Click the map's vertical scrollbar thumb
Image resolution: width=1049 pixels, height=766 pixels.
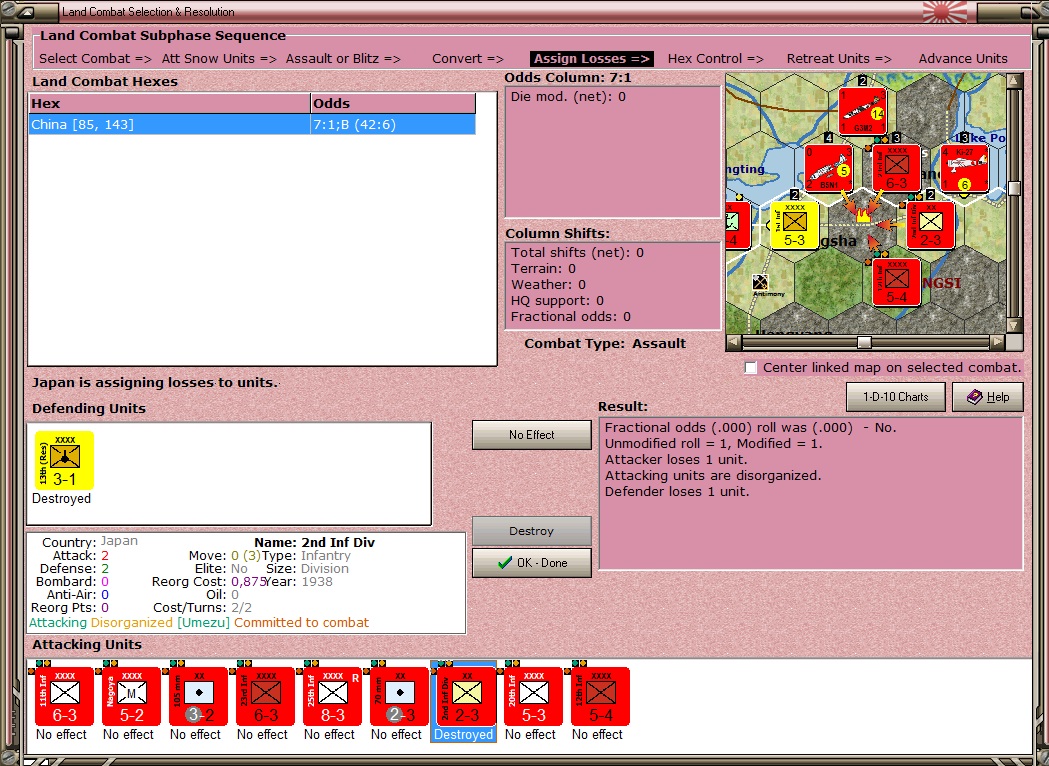coord(1014,189)
